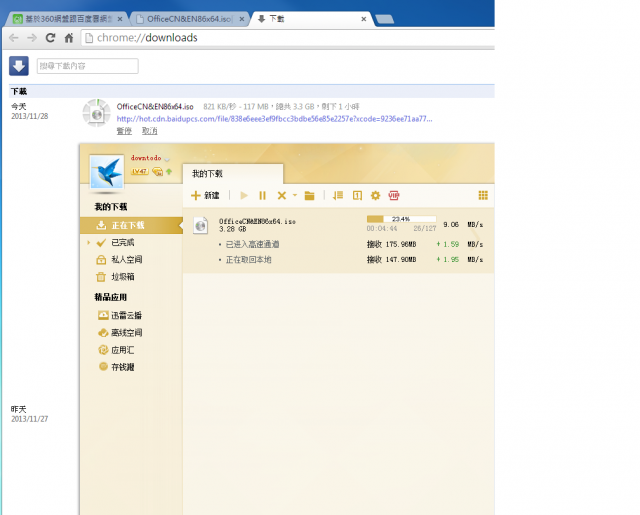Click the chrome://downloads address bar
This screenshot has height=515, width=640.
pos(288,38)
